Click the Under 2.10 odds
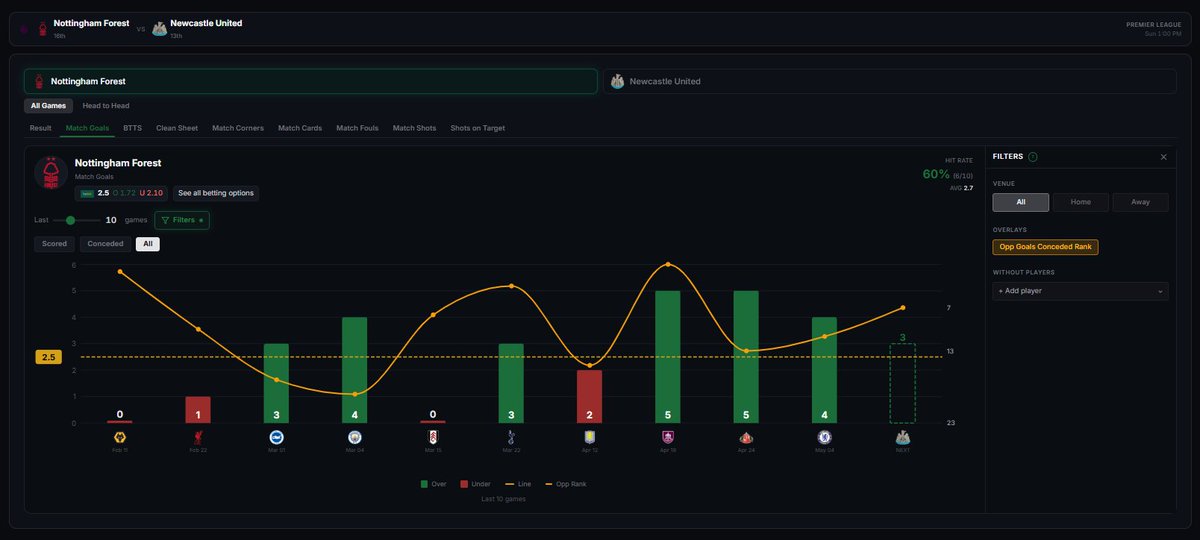Screen dimensions: 1200x540 point(151,193)
